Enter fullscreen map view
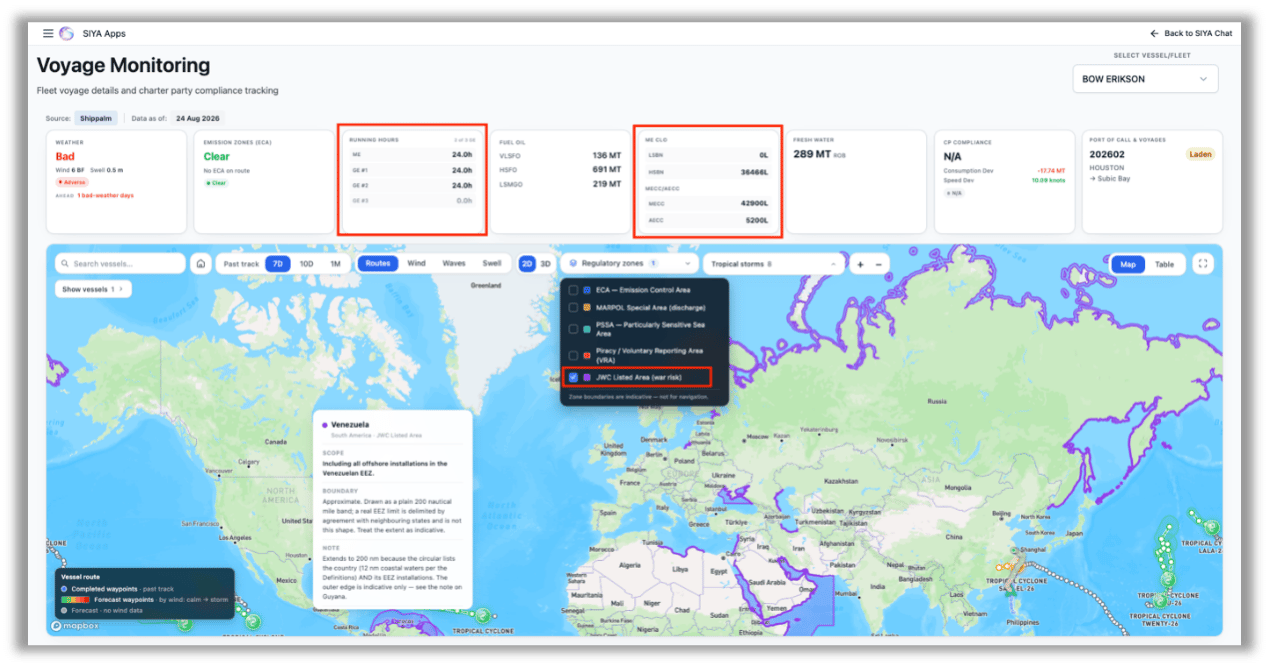 [1203, 264]
